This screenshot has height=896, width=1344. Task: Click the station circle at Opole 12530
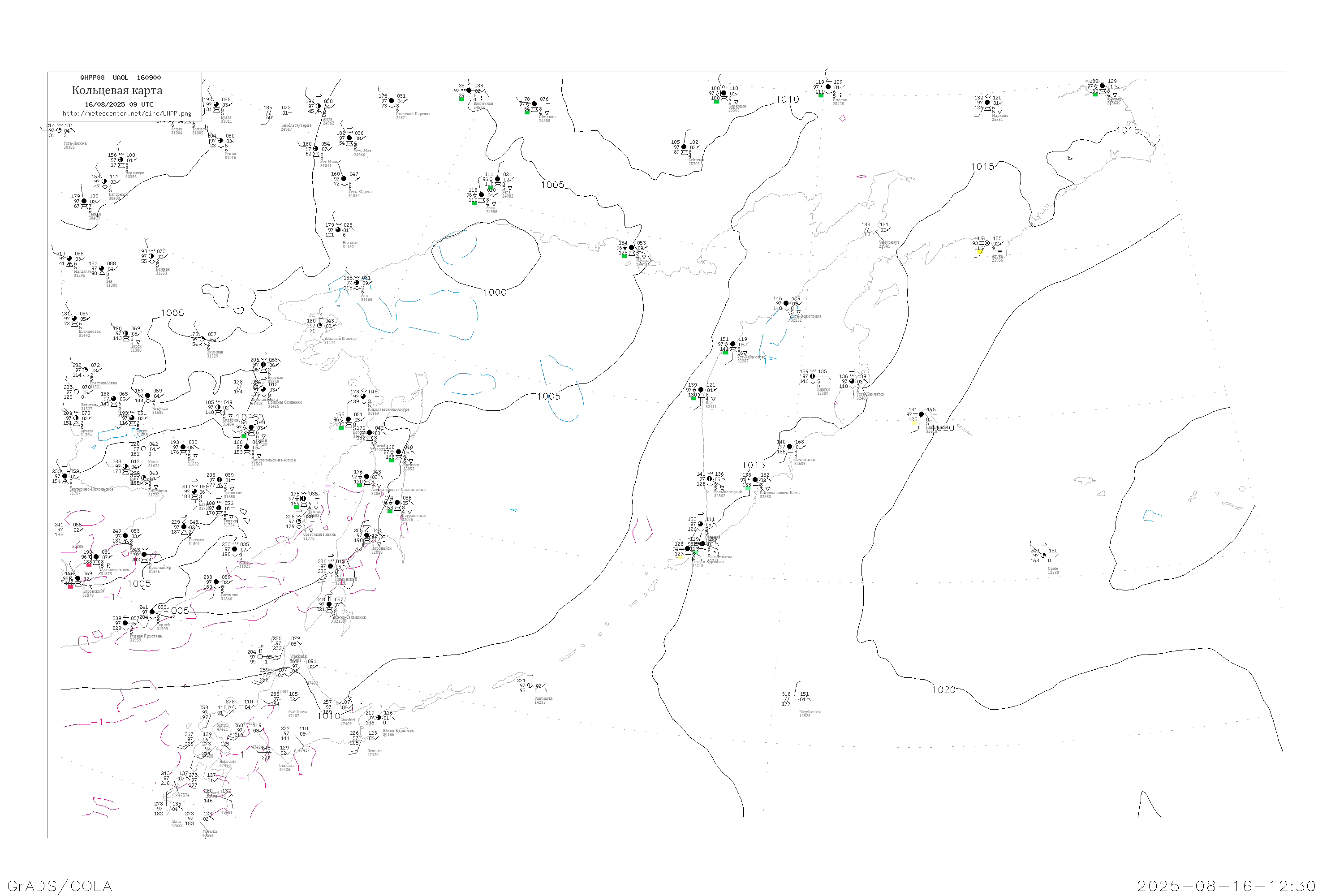[1043, 556]
